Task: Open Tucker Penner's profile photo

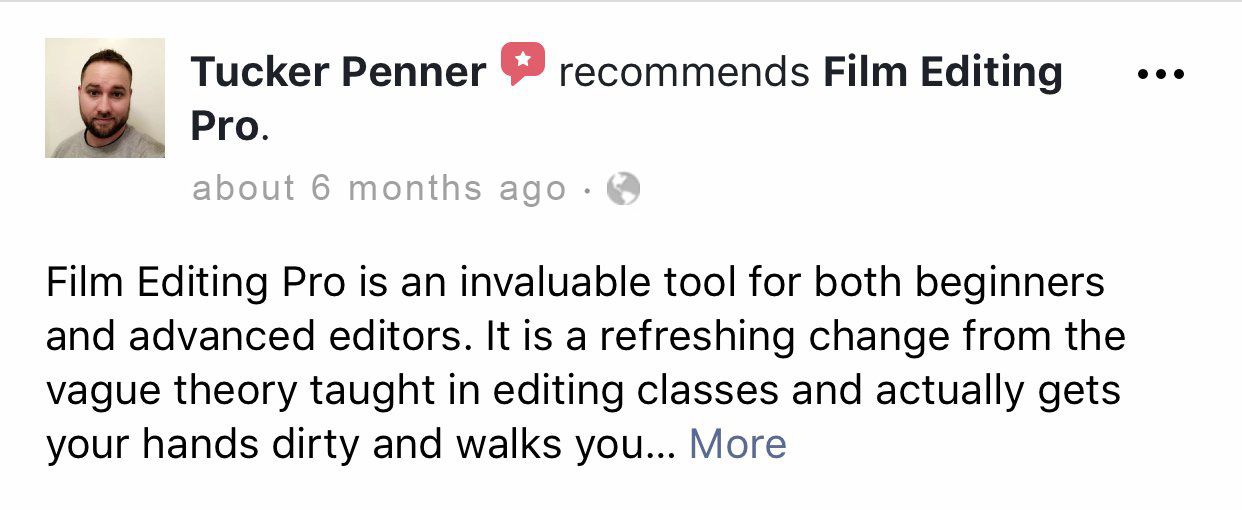Action: coord(105,98)
